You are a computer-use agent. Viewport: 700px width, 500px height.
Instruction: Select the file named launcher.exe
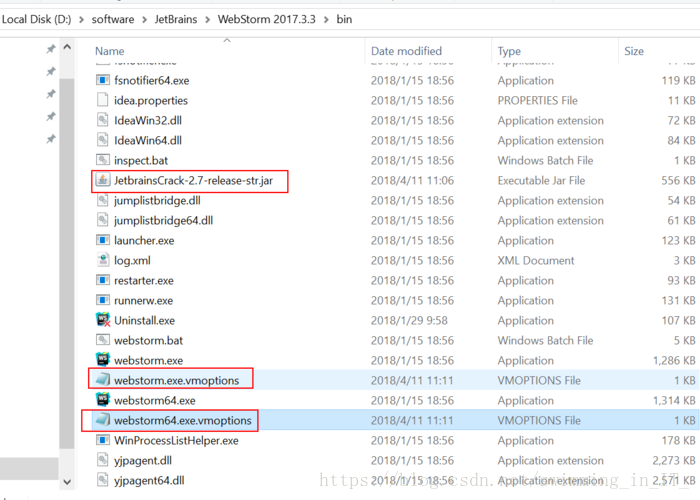tap(144, 240)
